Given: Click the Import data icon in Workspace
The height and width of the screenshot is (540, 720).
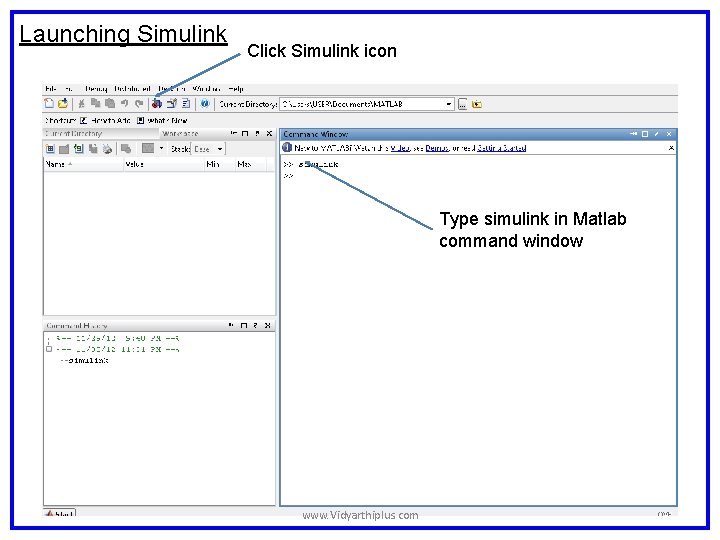Looking at the screenshot, I should tap(79, 149).
